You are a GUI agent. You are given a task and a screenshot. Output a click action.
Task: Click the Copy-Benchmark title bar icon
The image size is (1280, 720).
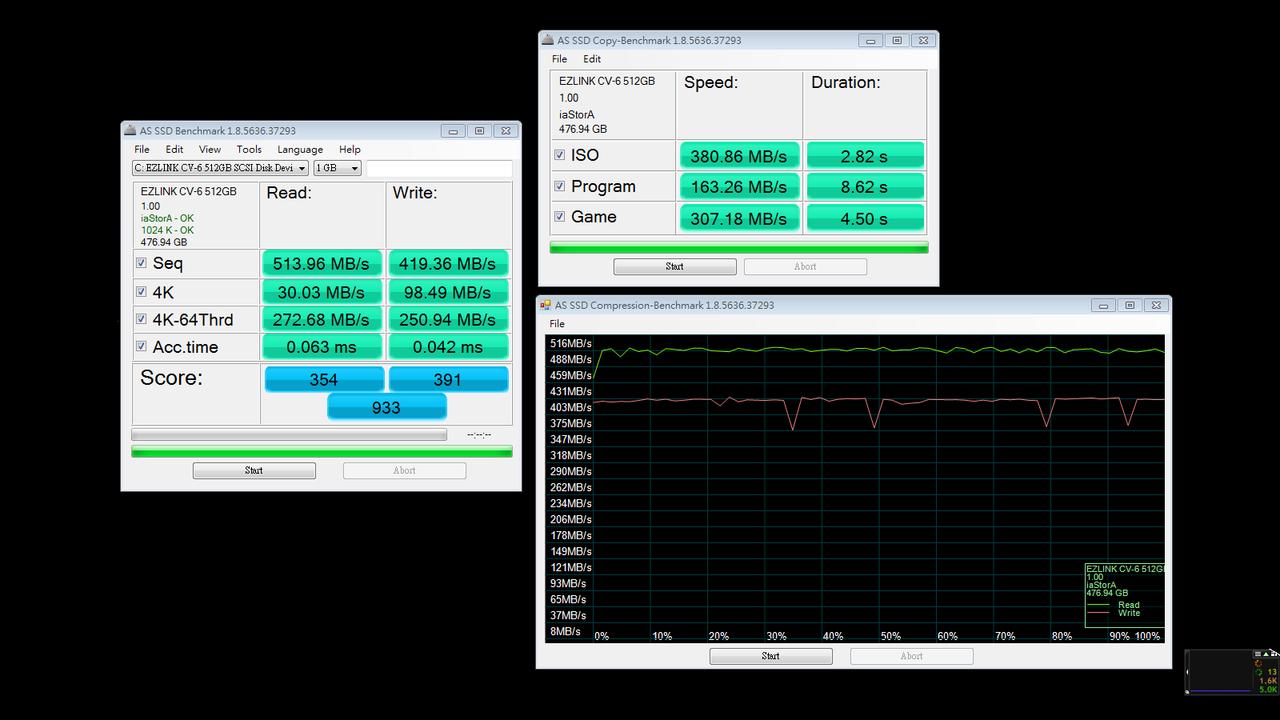(547, 40)
